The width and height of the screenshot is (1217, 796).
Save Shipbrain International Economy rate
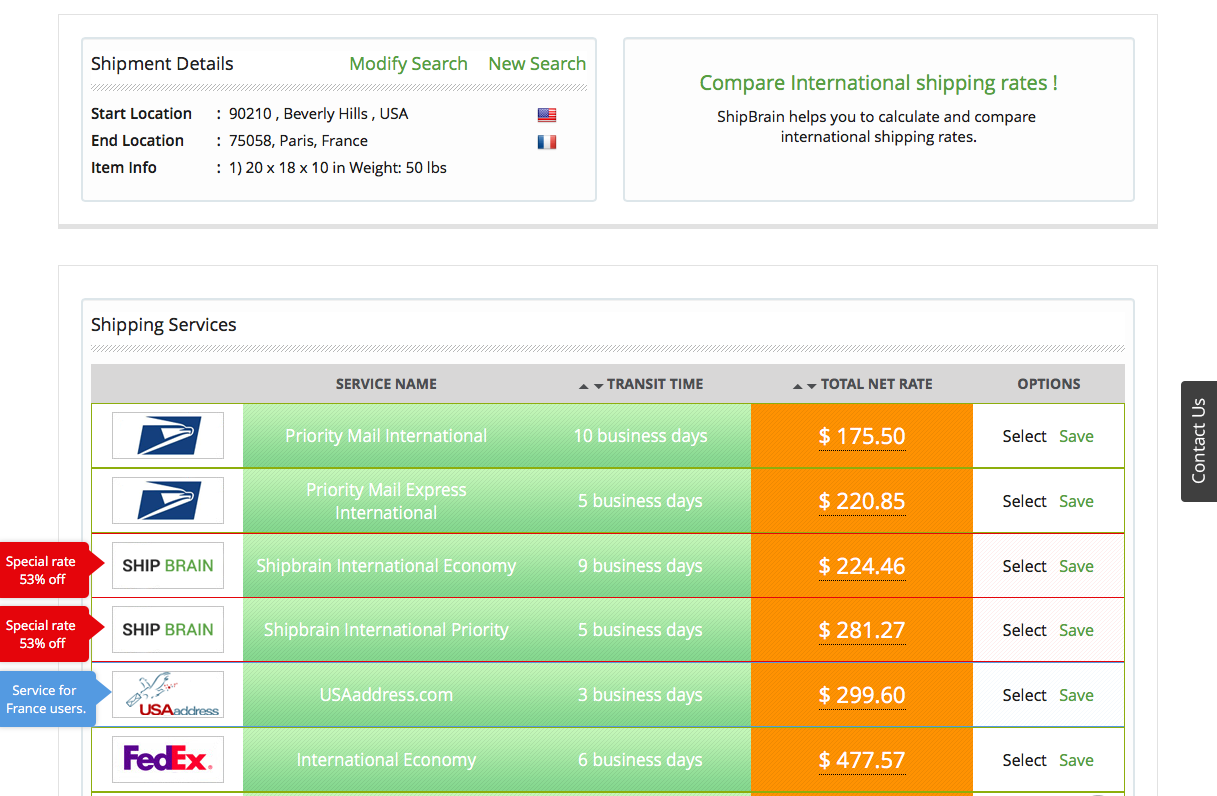(1076, 566)
